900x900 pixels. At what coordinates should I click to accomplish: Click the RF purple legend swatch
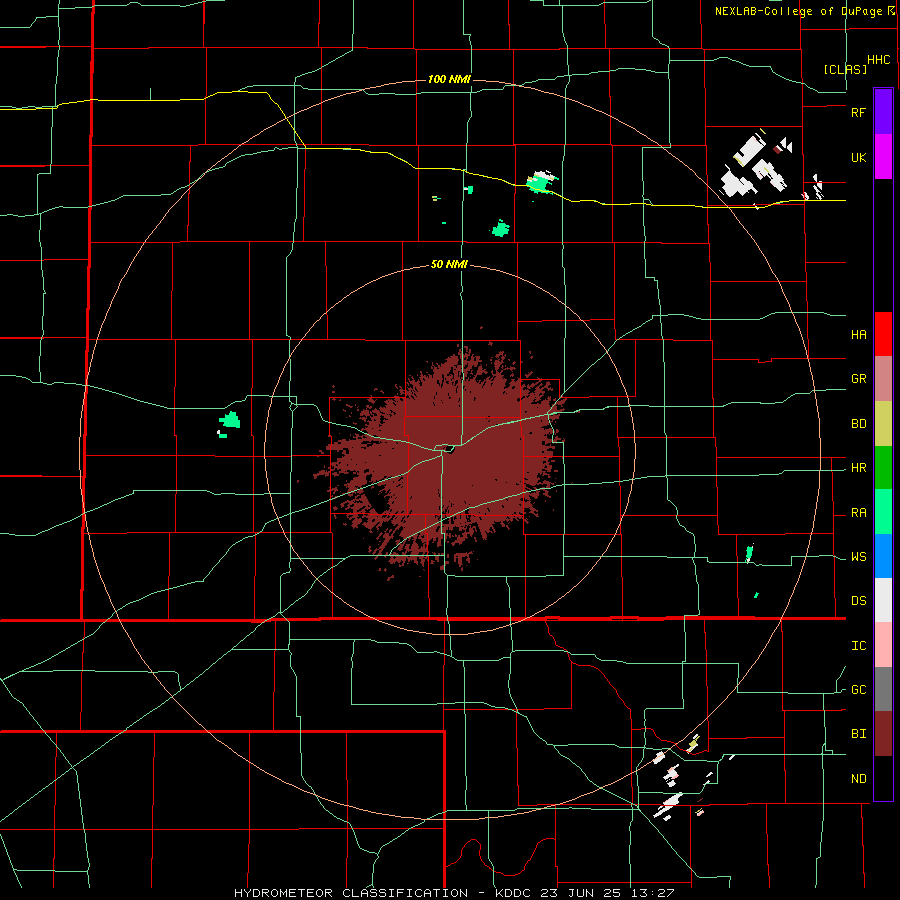[883, 112]
